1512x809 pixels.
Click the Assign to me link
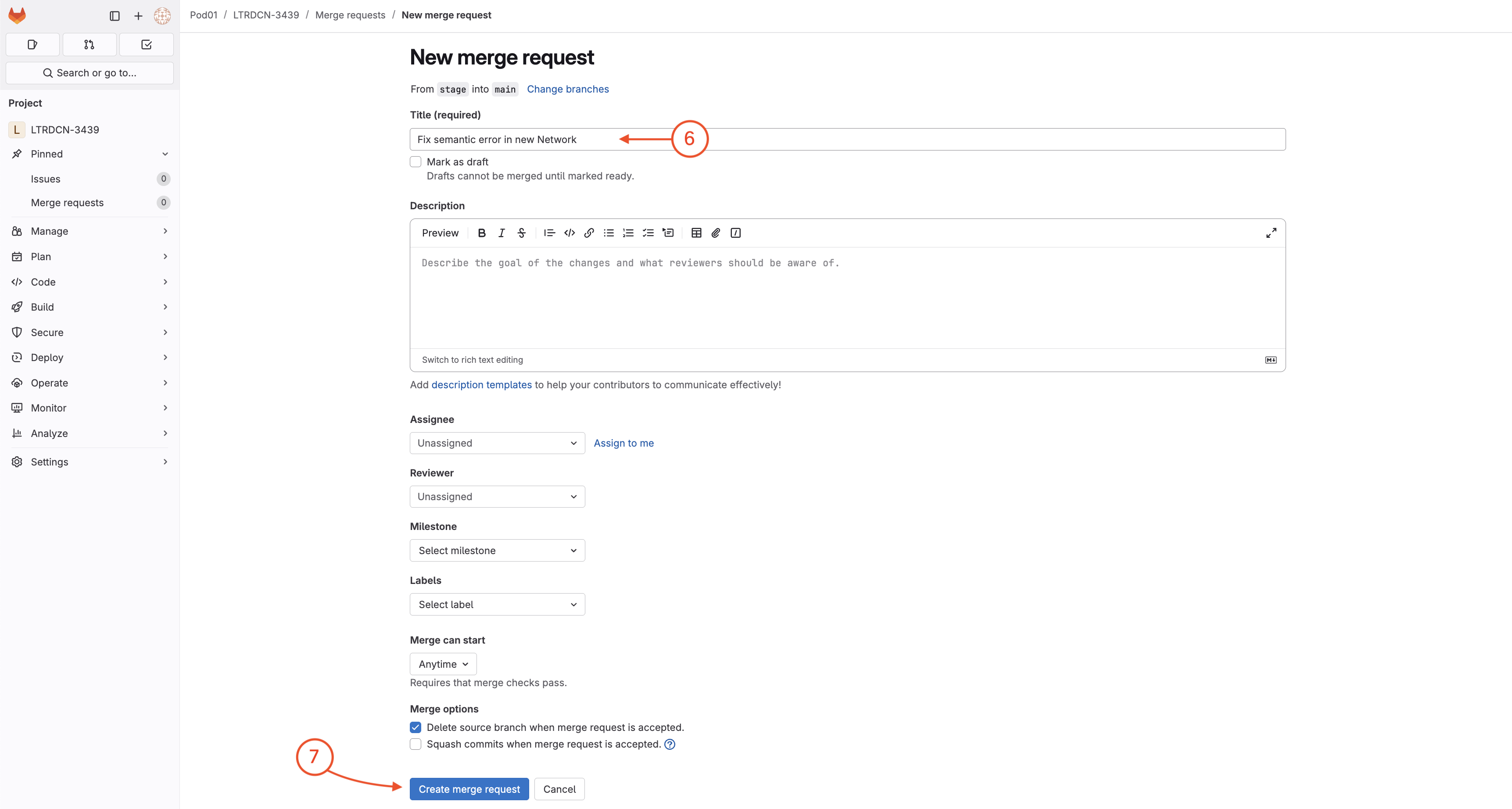click(x=623, y=443)
